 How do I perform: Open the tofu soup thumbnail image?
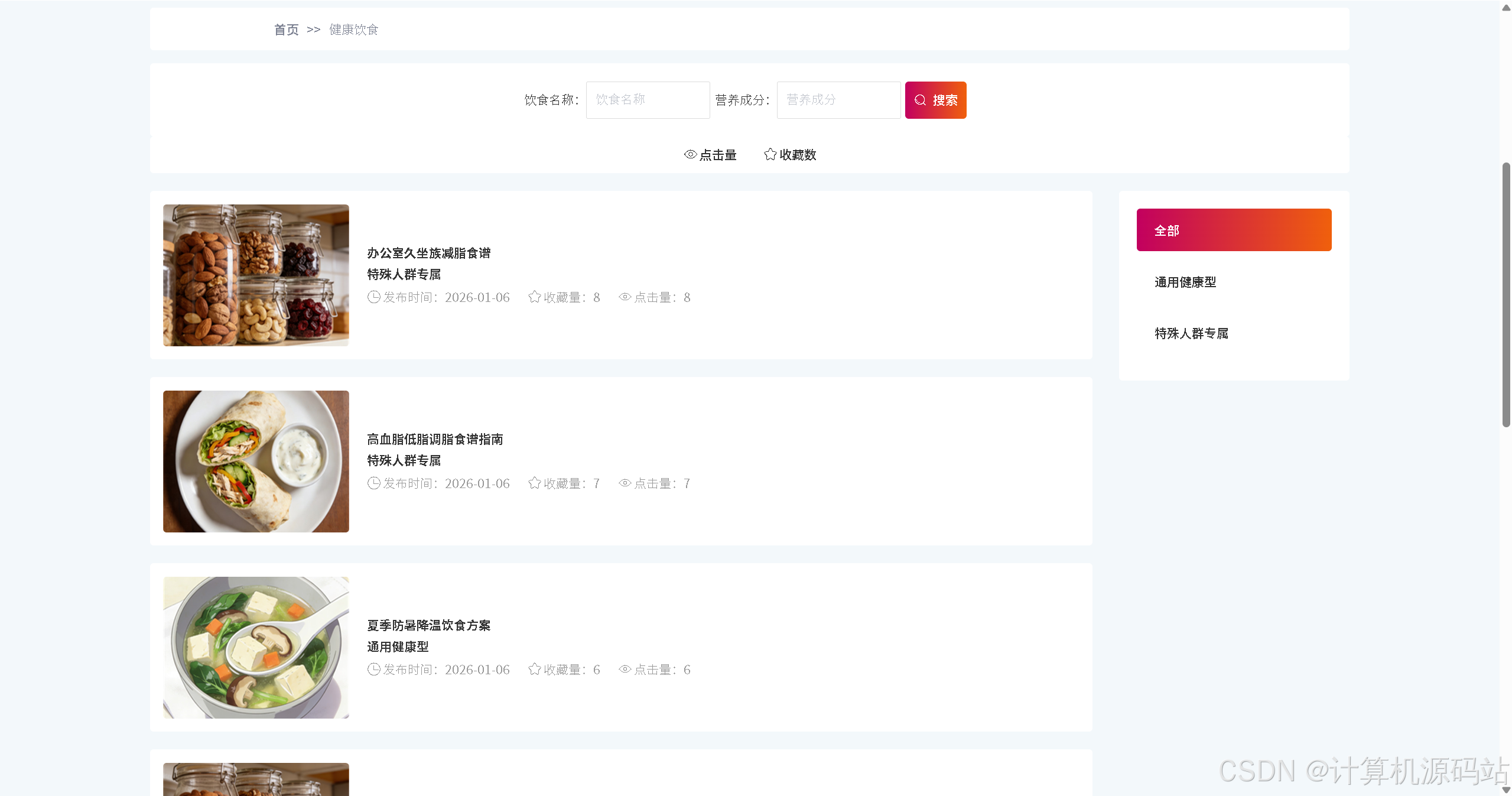coord(256,648)
